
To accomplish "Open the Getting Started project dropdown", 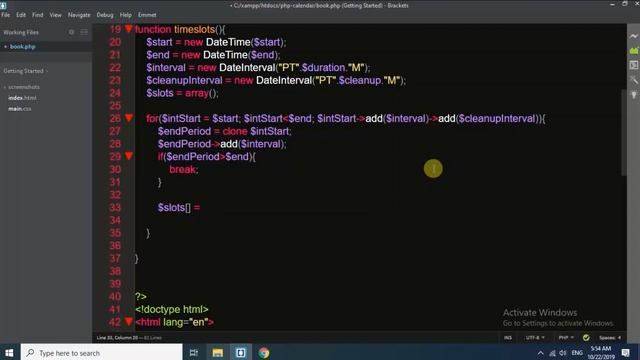I will pos(26,71).
